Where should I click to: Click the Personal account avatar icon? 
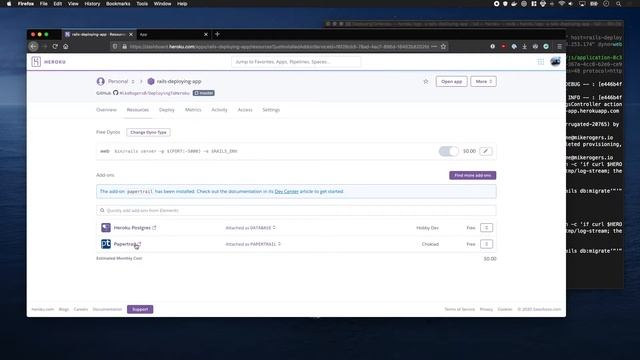100,81
